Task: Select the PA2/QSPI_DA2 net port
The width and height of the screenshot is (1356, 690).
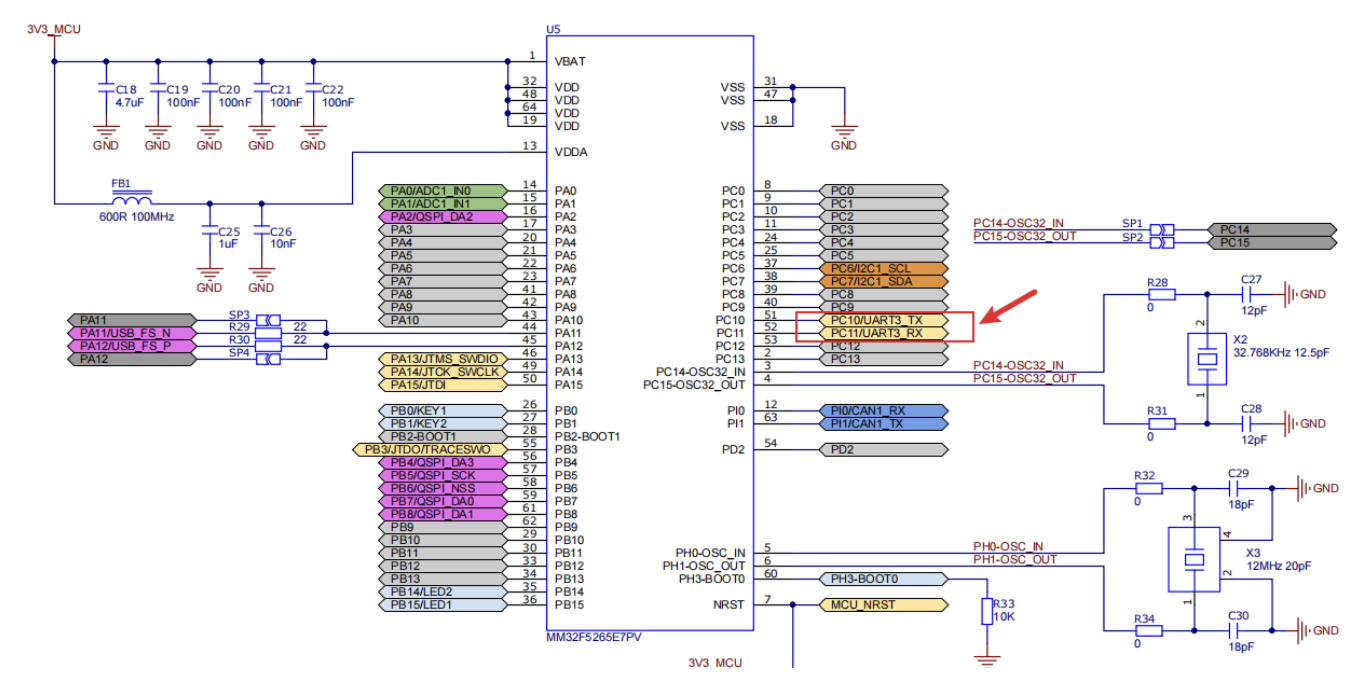Action: click(x=443, y=216)
